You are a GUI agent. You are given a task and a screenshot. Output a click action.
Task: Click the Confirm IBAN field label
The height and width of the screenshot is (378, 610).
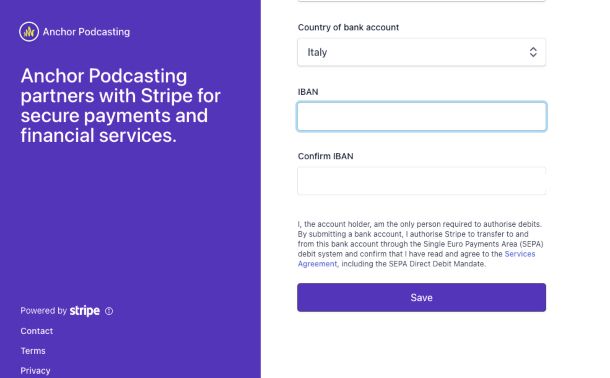(326, 156)
